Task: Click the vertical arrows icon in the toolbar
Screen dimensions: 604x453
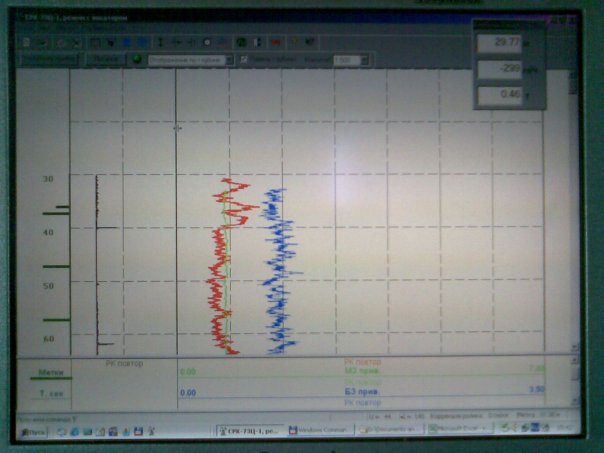Action: tap(160, 43)
